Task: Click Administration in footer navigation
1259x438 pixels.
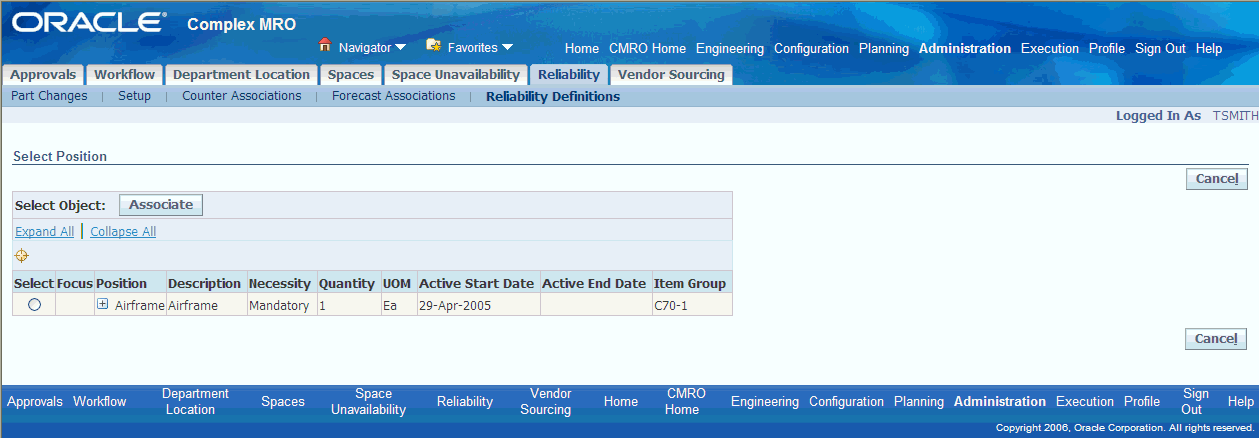Action: [x=1000, y=401]
